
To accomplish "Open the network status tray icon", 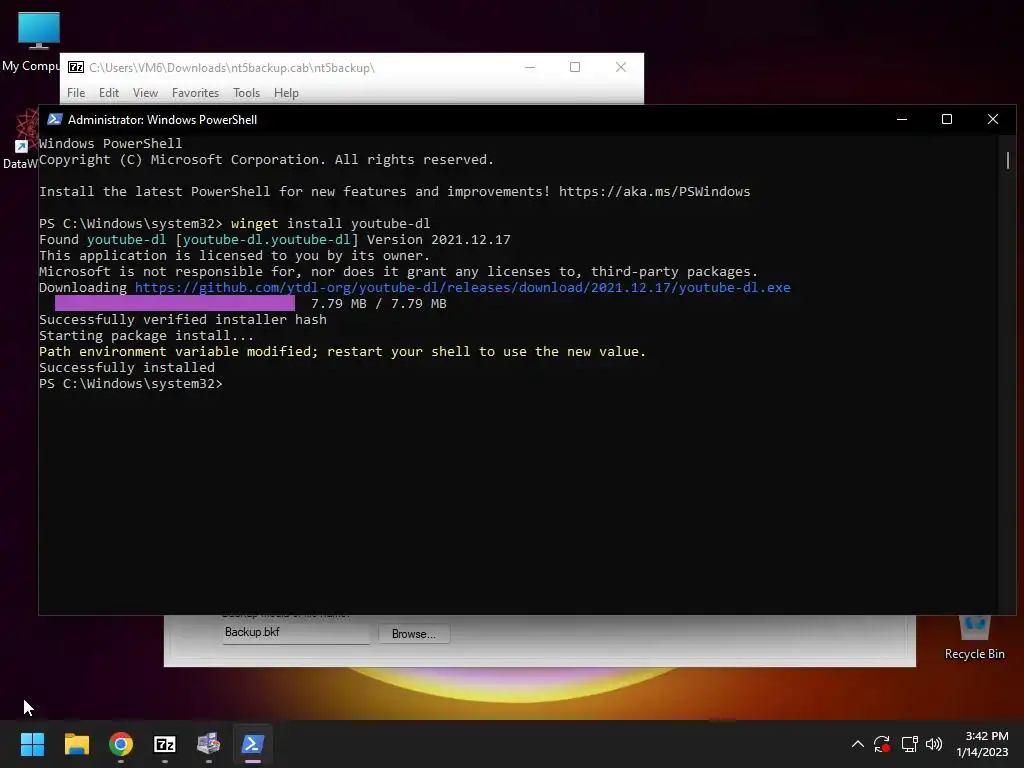I will point(909,744).
